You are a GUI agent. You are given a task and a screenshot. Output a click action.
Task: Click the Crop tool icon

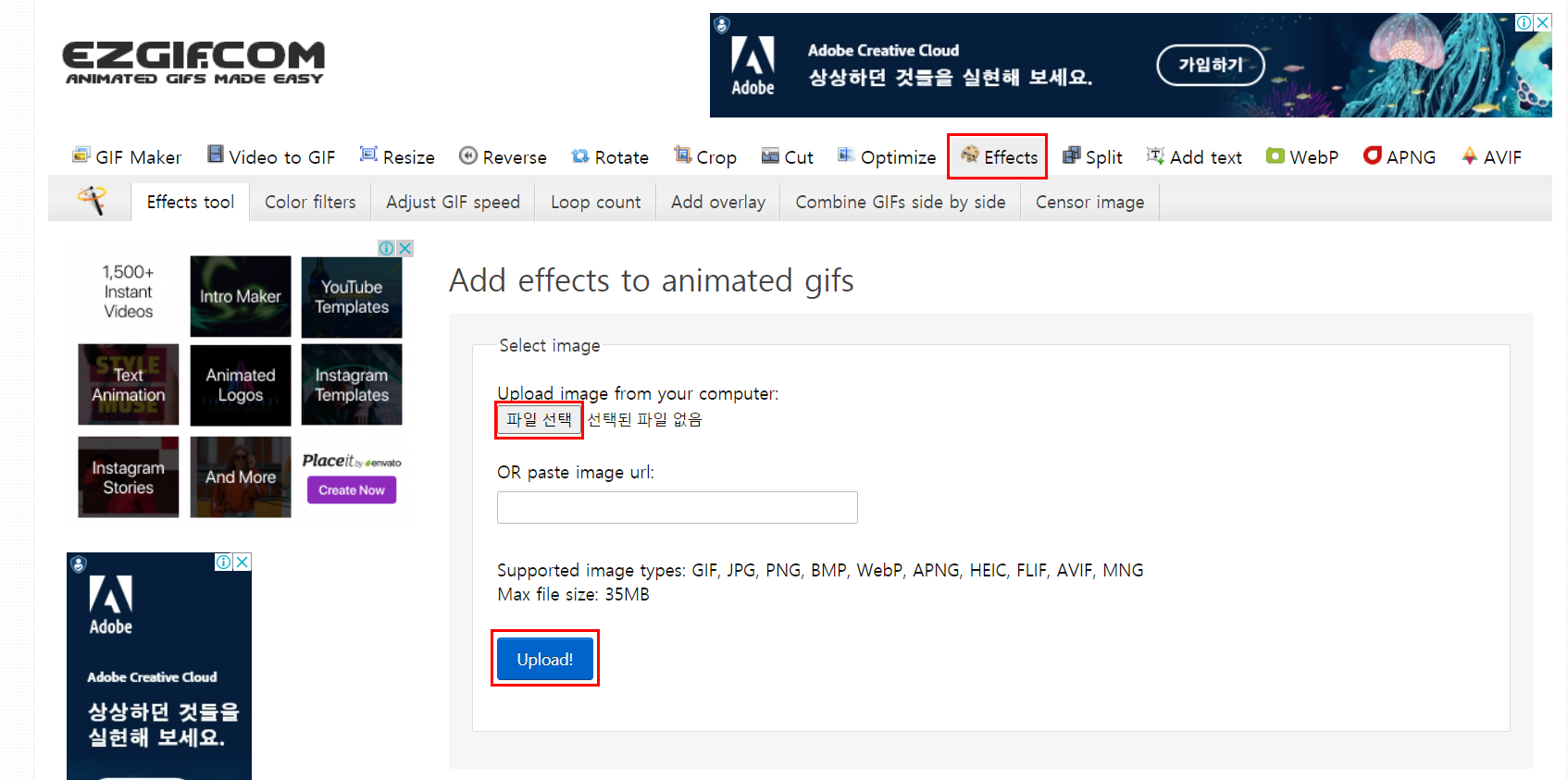click(x=683, y=155)
